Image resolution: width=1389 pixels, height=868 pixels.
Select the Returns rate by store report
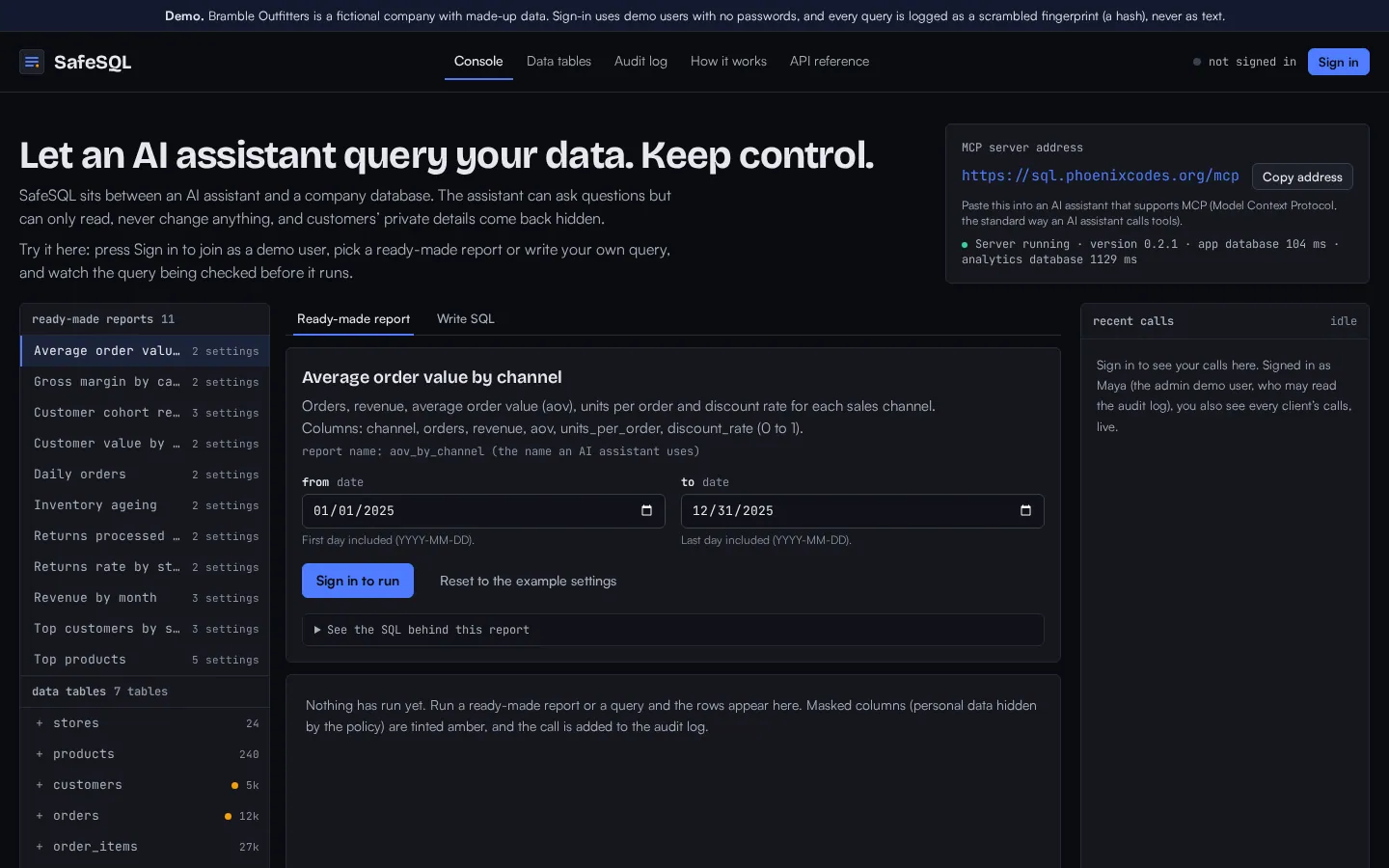pos(145,567)
